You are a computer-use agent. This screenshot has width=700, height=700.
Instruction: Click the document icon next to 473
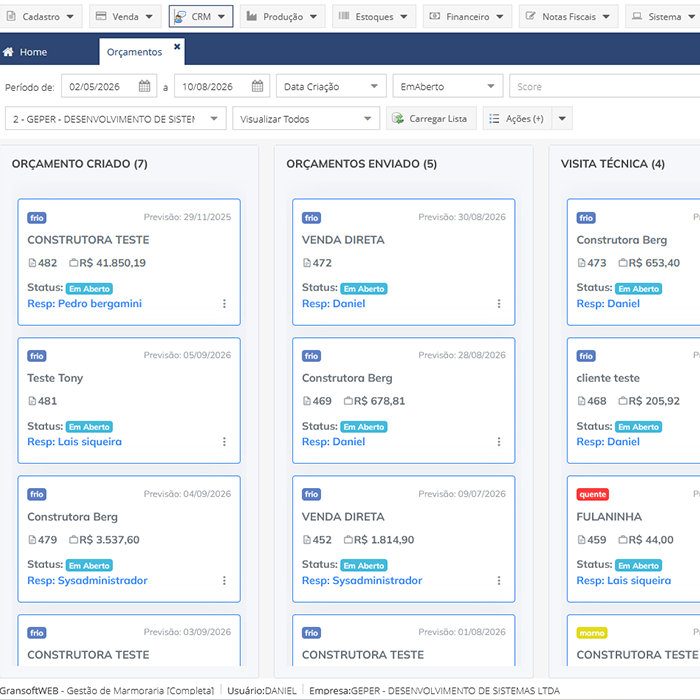click(x=581, y=263)
